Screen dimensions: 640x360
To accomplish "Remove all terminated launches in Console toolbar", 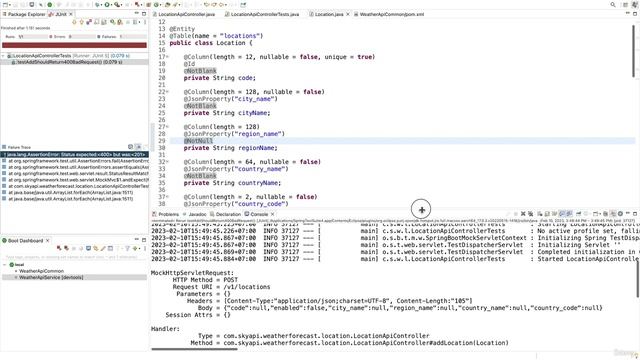I will point(530,214).
